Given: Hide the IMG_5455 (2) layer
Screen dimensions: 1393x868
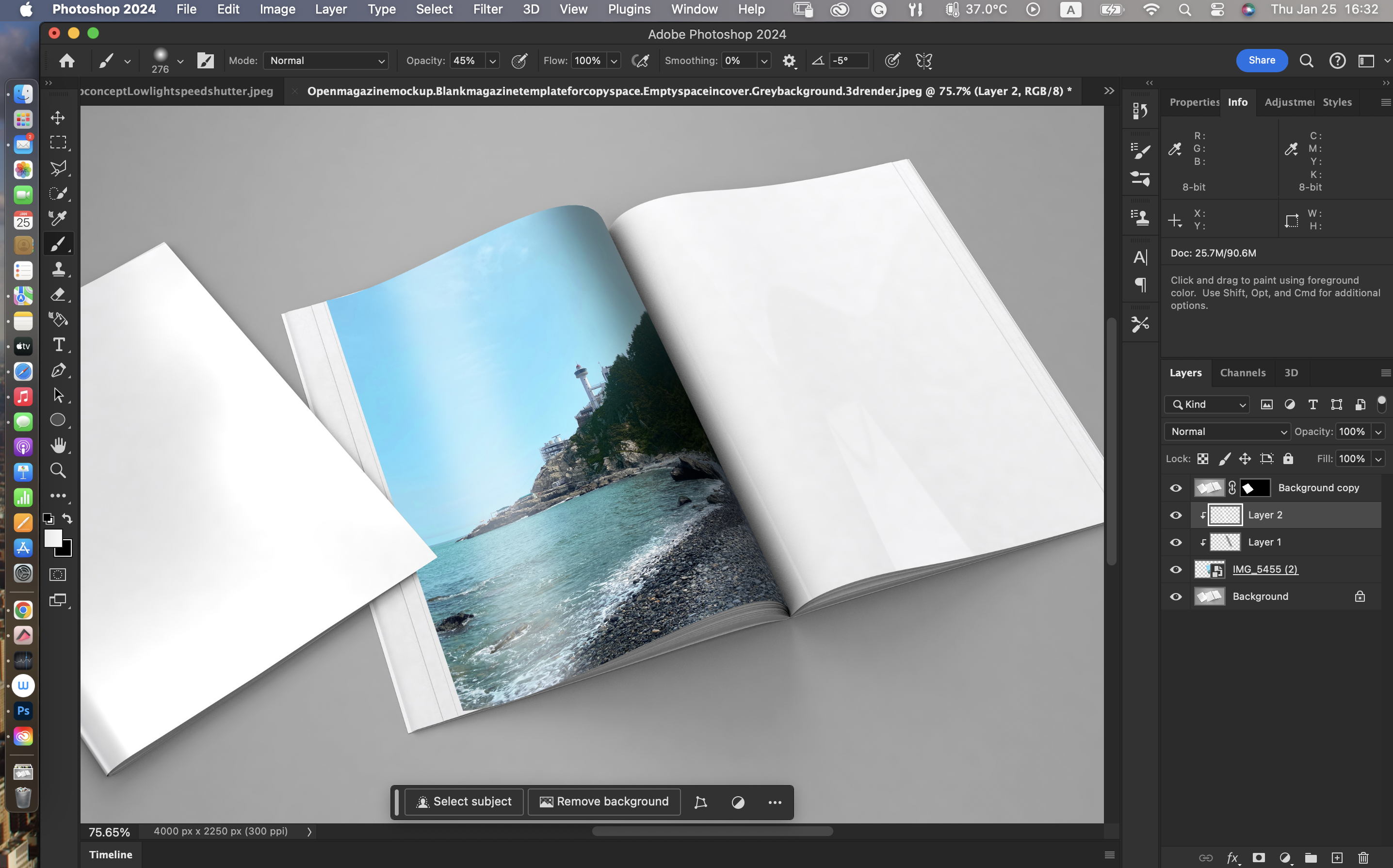Looking at the screenshot, I should coord(1175,569).
